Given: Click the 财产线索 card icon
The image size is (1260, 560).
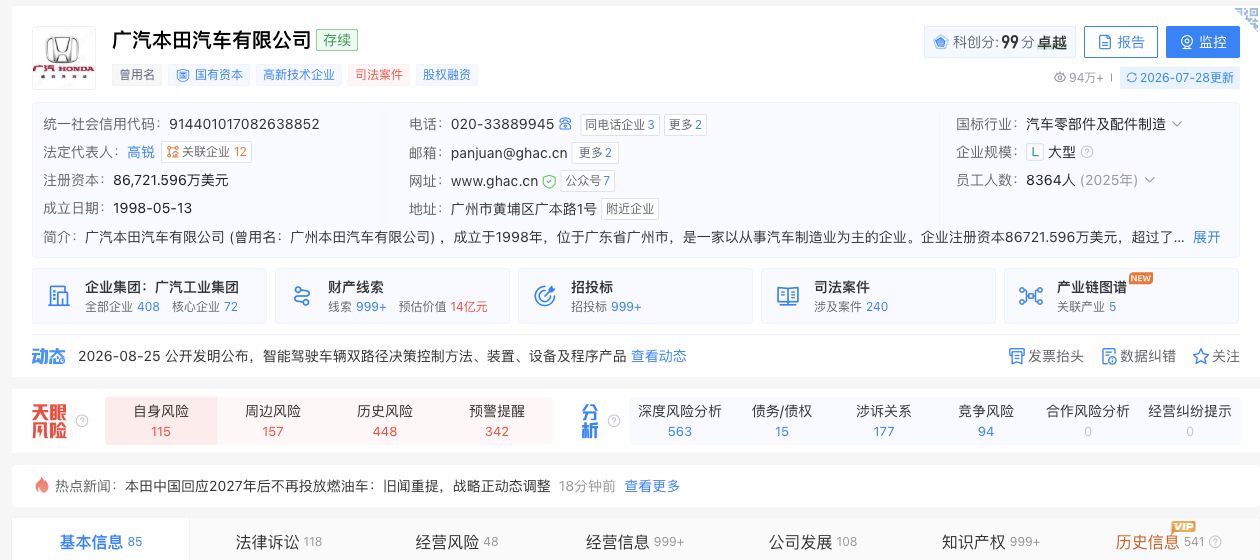Looking at the screenshot, I should pos(302,296).
